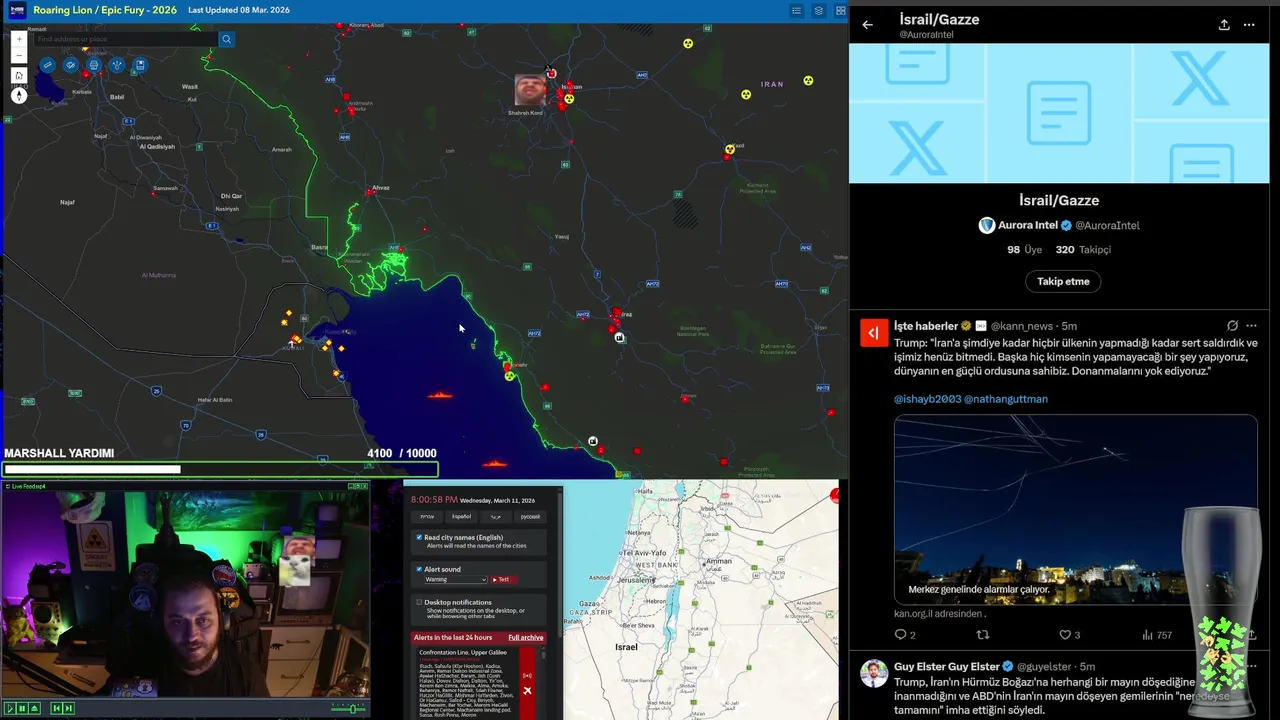Image resolution: width=1280 pixels, height=720 pixels.
Task: Zoom out with the map minus button
Action: (x=19, y=55)
